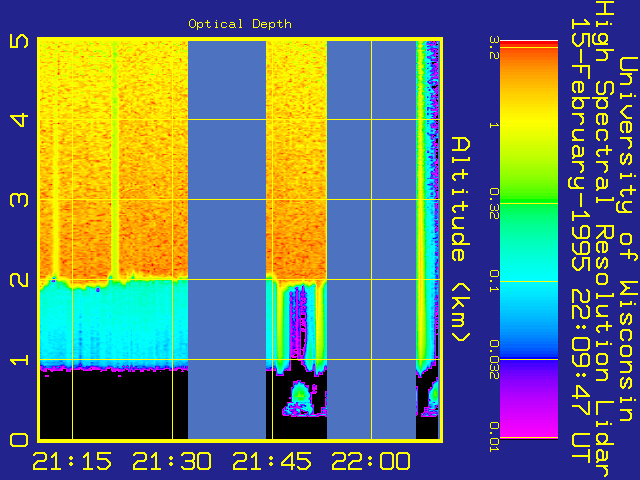Click the orange region of the colorbar
The width and height of the screenshot is (640, 480).
click(529, 71)
